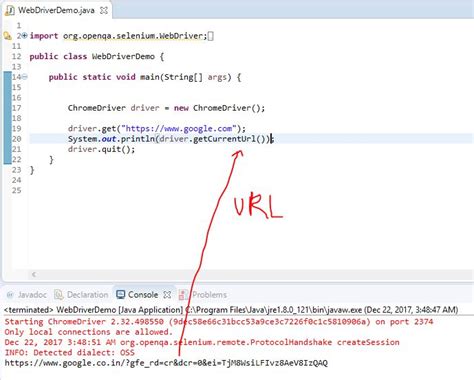Screen dimensions: 474x380
Task: Click the Javadoc @ icon
Action: [10, 295]
